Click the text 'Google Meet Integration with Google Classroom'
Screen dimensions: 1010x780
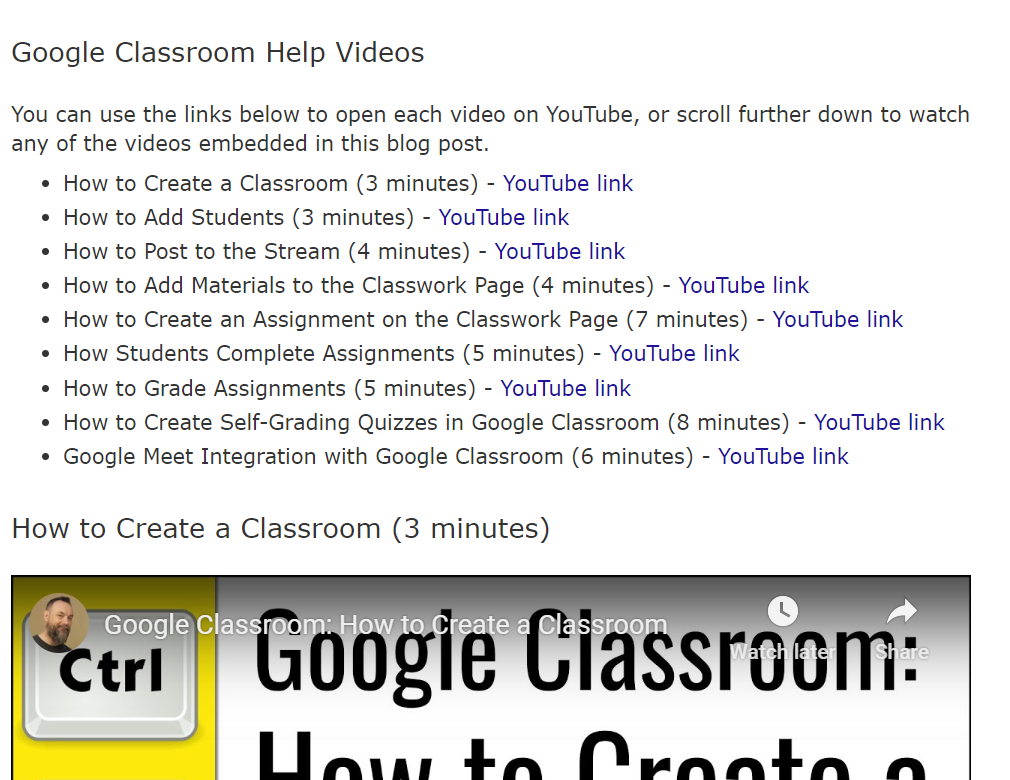[313, 457]
